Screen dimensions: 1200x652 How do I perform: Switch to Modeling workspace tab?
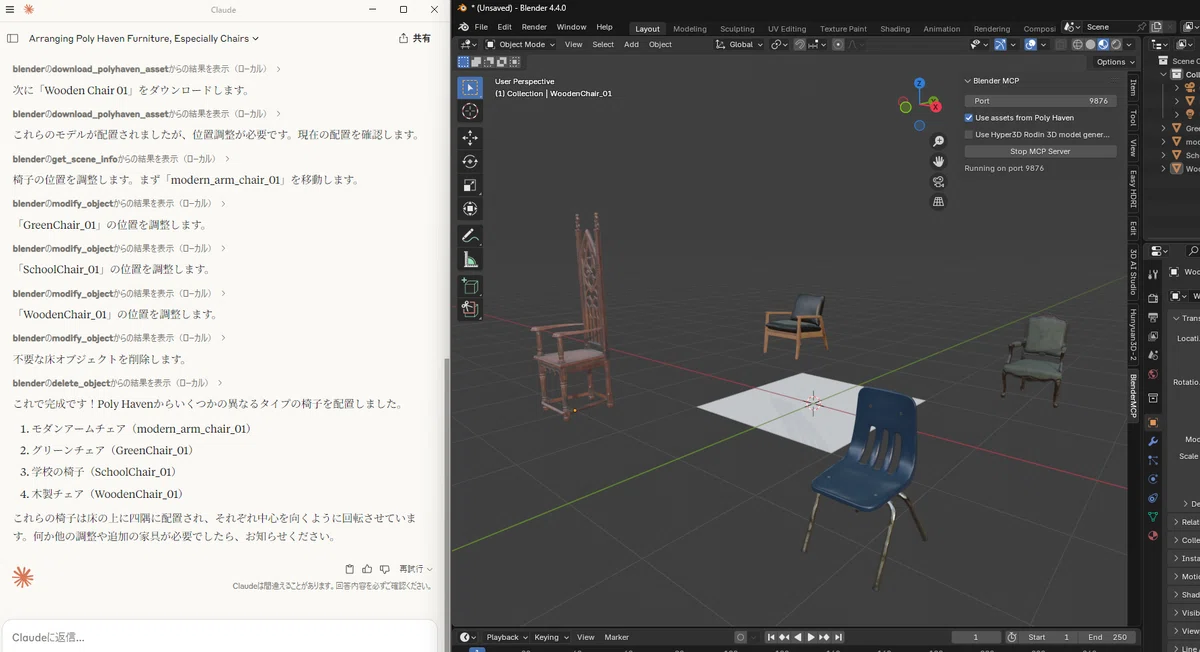click(689, 29)
